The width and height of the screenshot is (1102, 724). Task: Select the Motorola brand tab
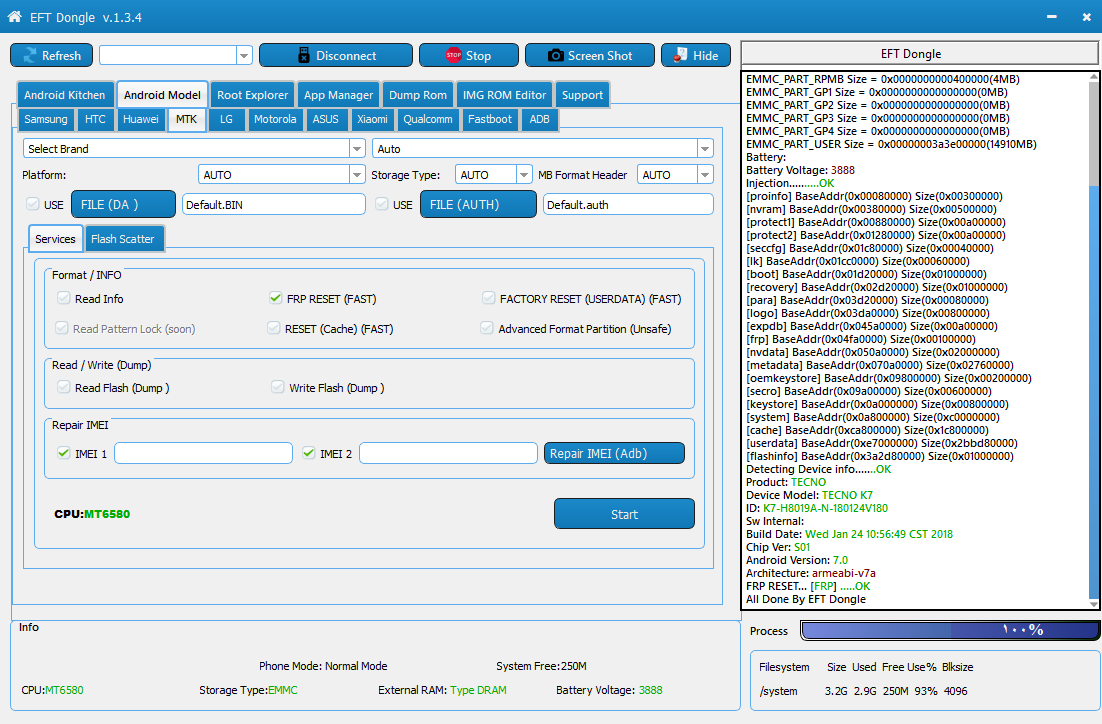[x=275, y=119]
